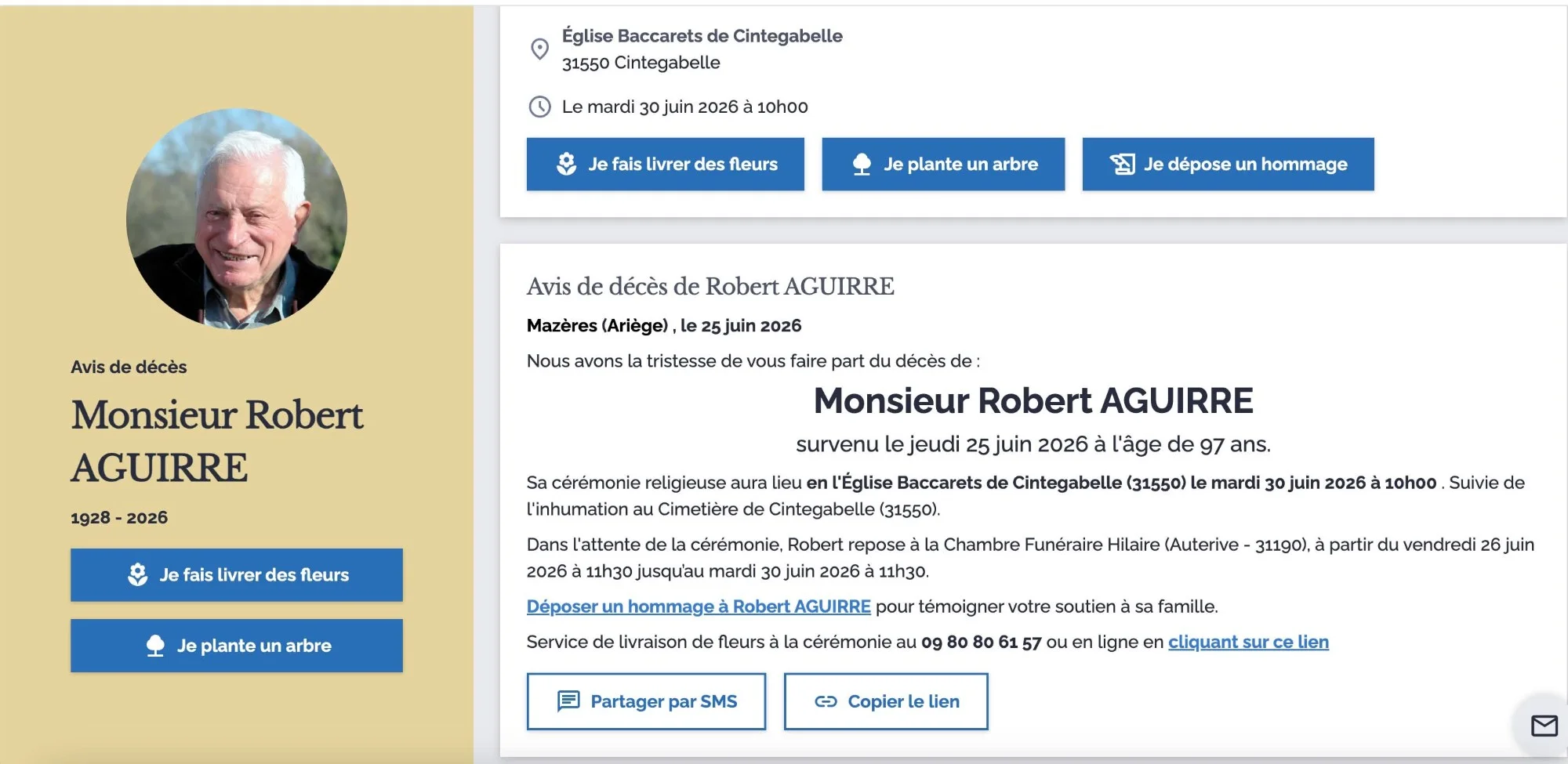Click flower icon in sidebar flowers button
The image size is (1568, 764).
tap(138, 574)
